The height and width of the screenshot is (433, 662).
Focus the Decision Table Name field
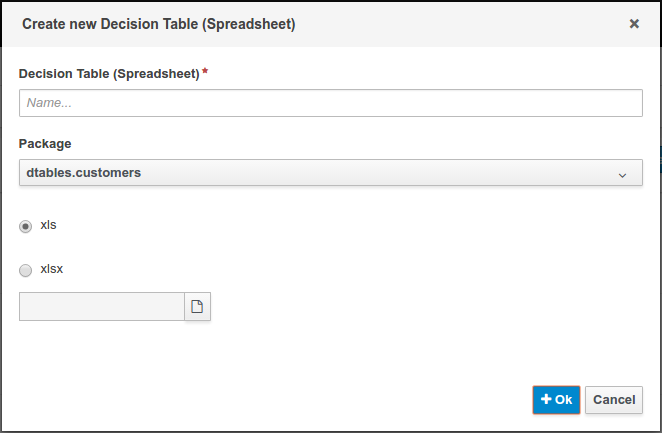330,103
